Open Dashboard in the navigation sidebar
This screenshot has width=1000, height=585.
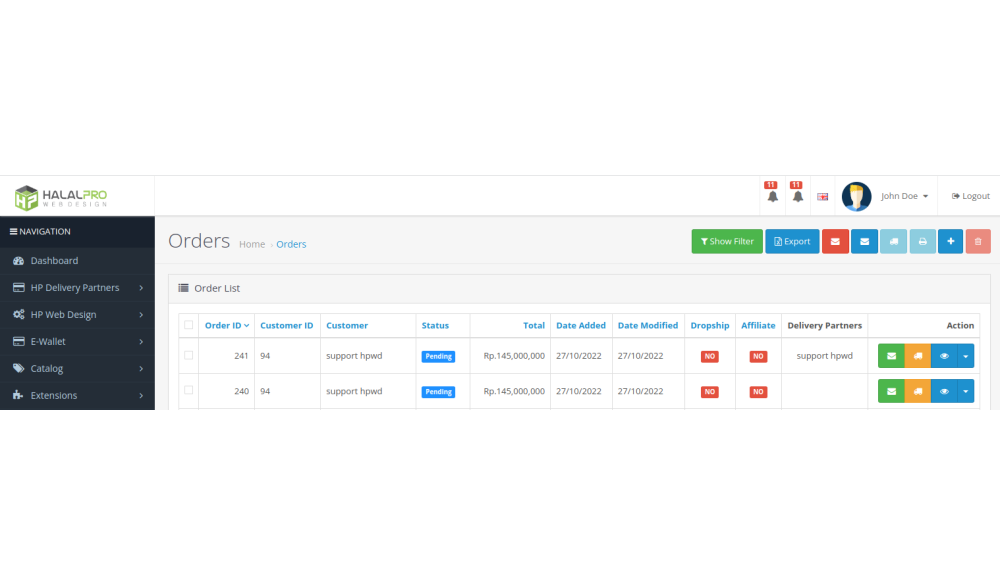tap(54, 261)
